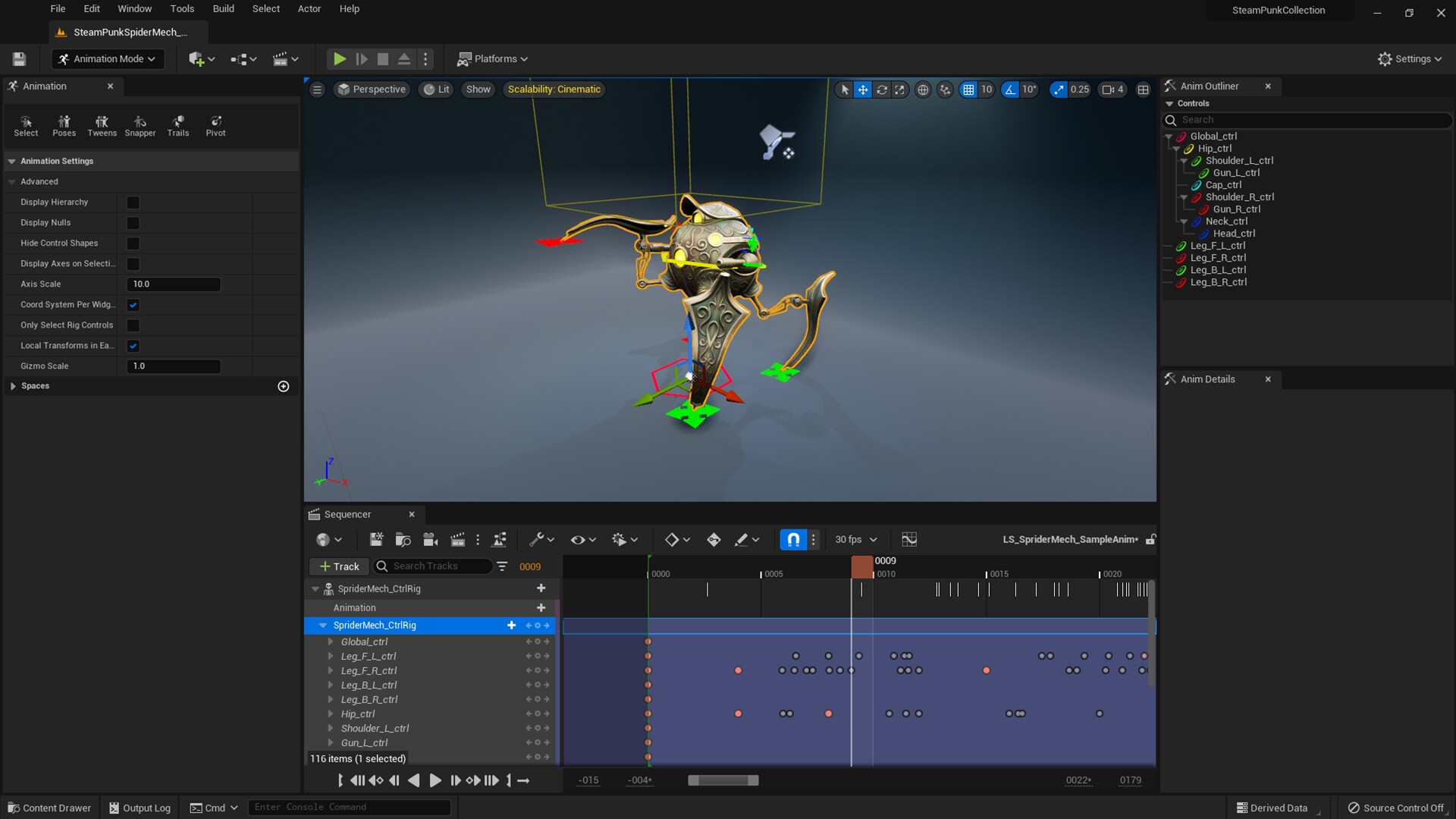Open the Build menu

[x=223, y=8]
